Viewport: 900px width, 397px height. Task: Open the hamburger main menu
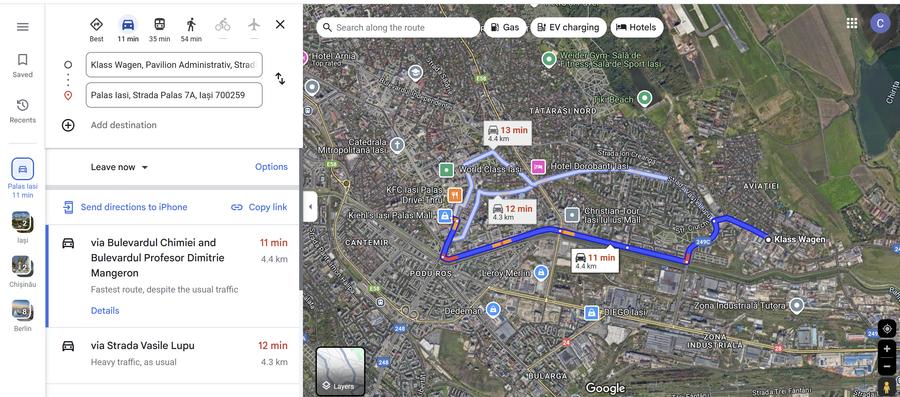(23, 27)
